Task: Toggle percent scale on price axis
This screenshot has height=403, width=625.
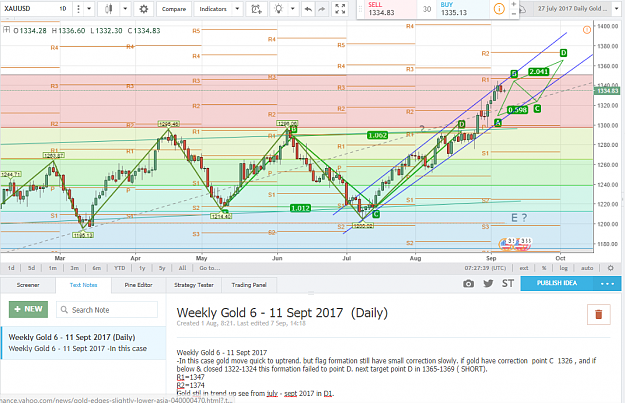Action: point(544,268)
